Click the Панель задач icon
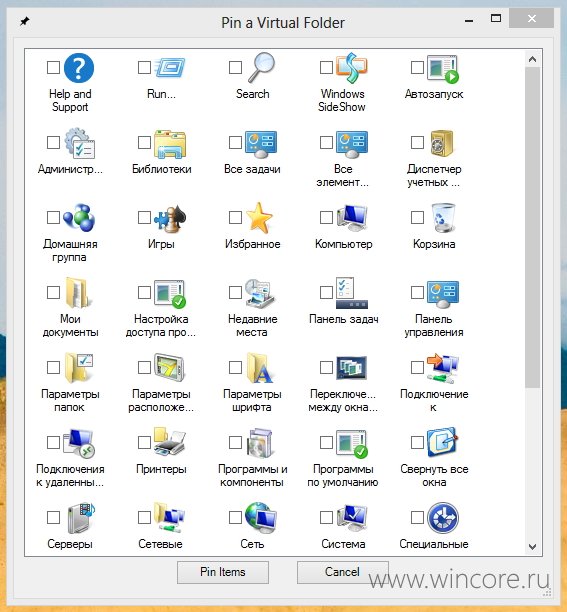Viewport: 567px width, 612px height. (352, 293)
